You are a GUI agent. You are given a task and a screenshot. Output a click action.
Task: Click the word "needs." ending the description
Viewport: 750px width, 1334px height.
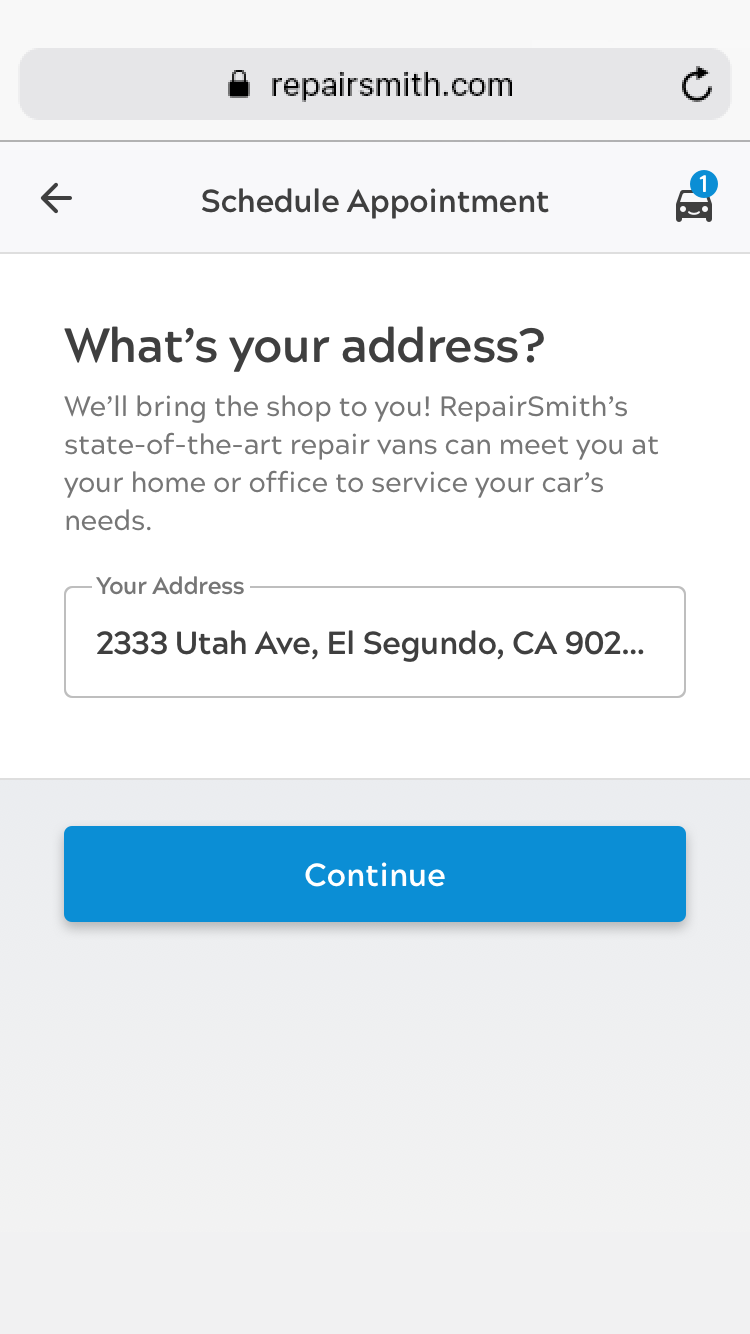click(x=108, y=521)
